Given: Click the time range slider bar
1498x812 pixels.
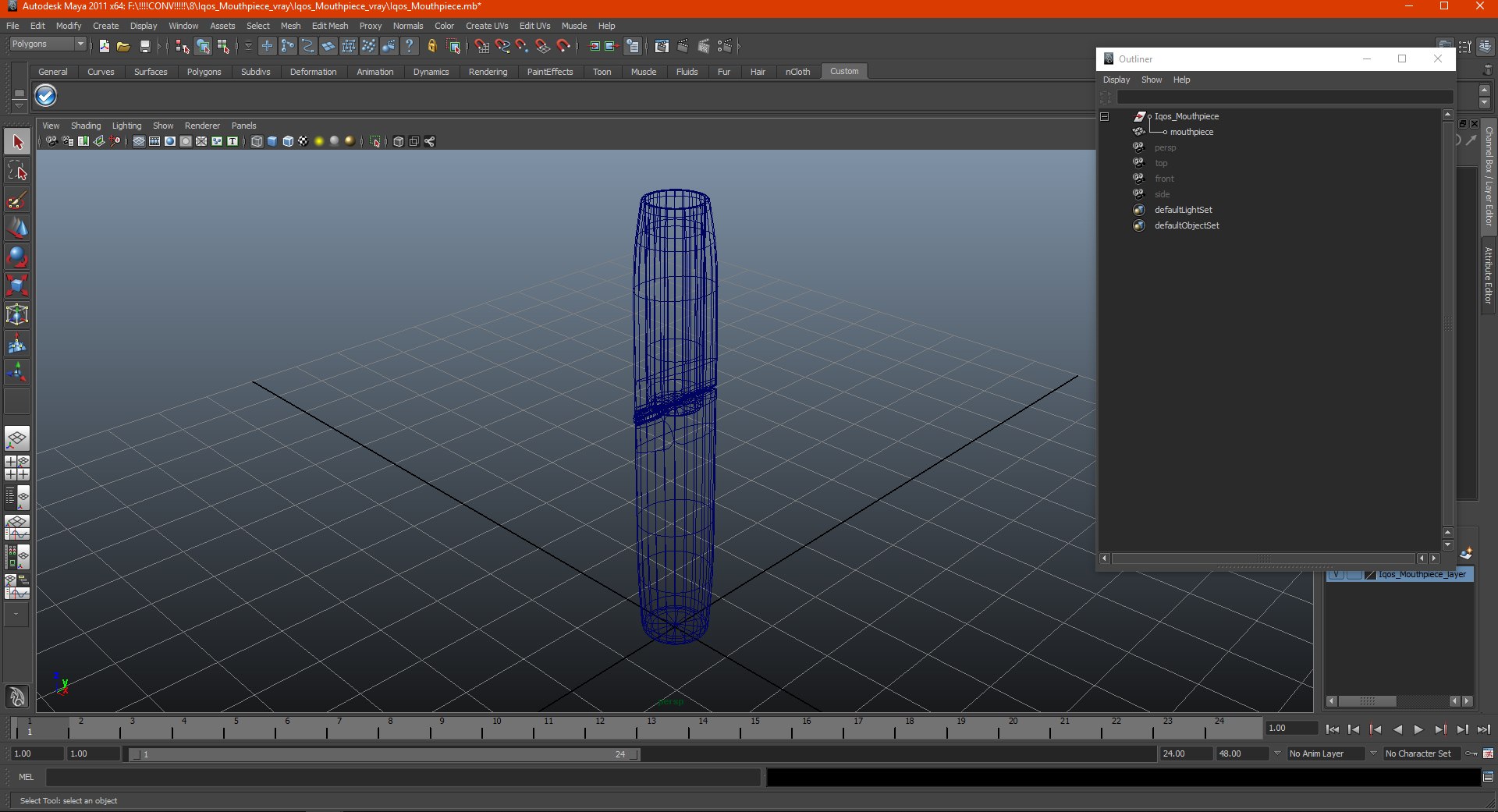Looking at the screenshot, I should click(385, 754).
